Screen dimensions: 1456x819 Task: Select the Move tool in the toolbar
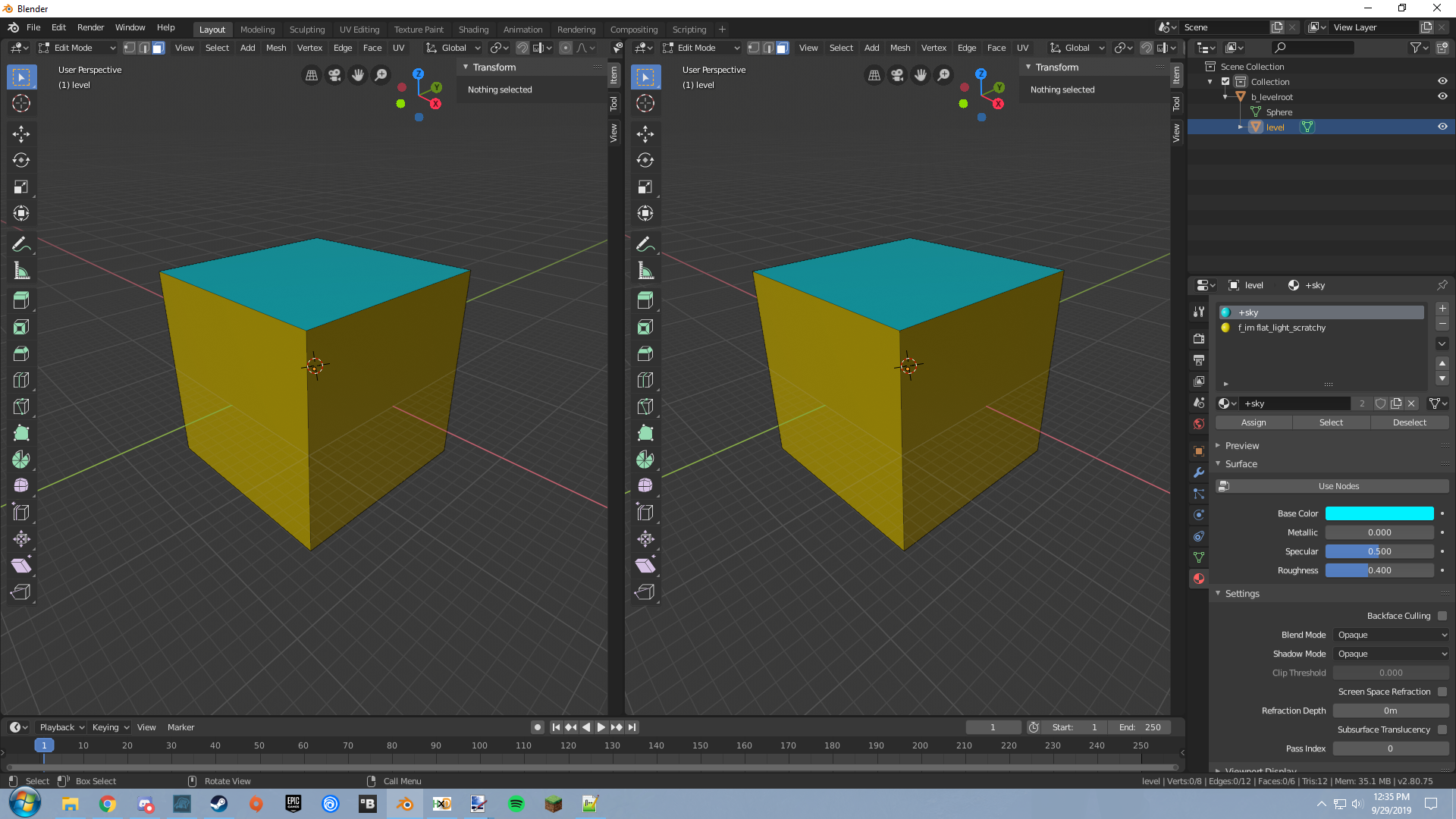coord(21,134)
